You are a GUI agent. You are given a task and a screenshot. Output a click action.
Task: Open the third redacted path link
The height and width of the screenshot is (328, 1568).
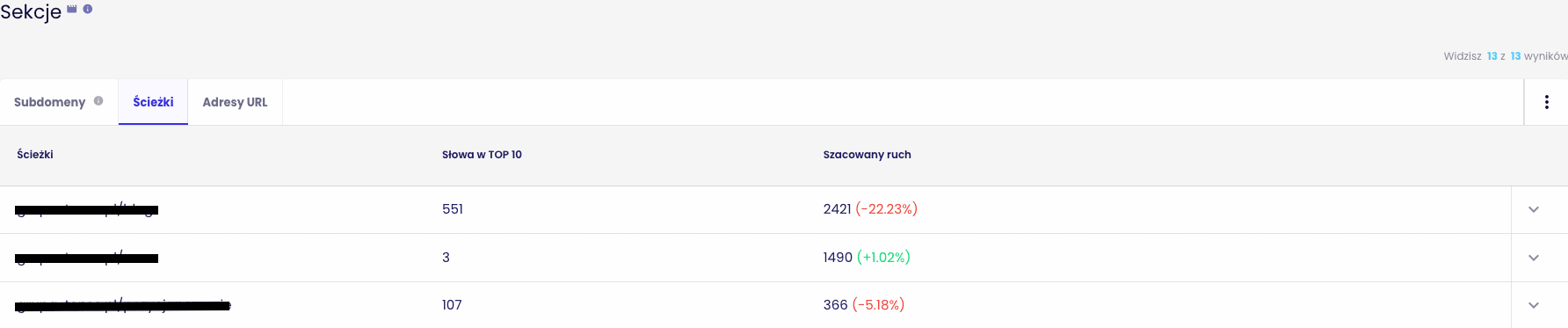pyautogui.click(x=123, y=305)
